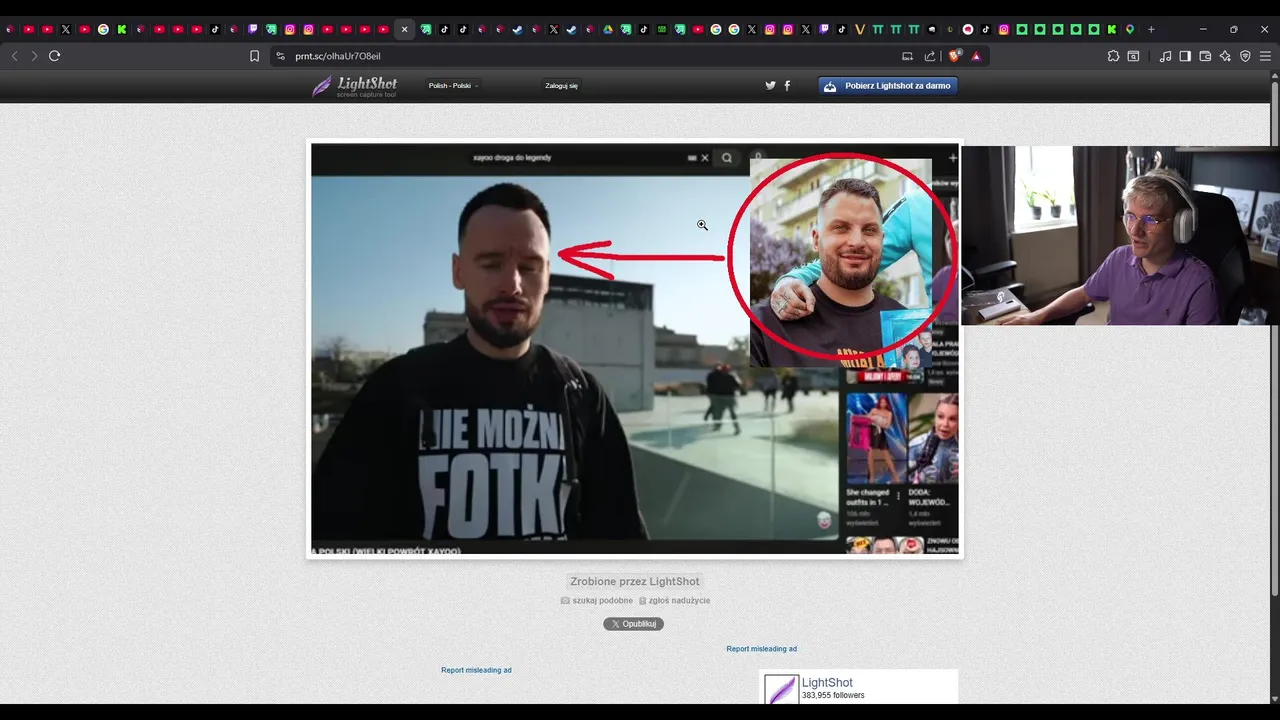Image resolution: width=1280 pixels, height=720 pixels.
Task: Click the 383,955 followers text
Action: (833, 696)
